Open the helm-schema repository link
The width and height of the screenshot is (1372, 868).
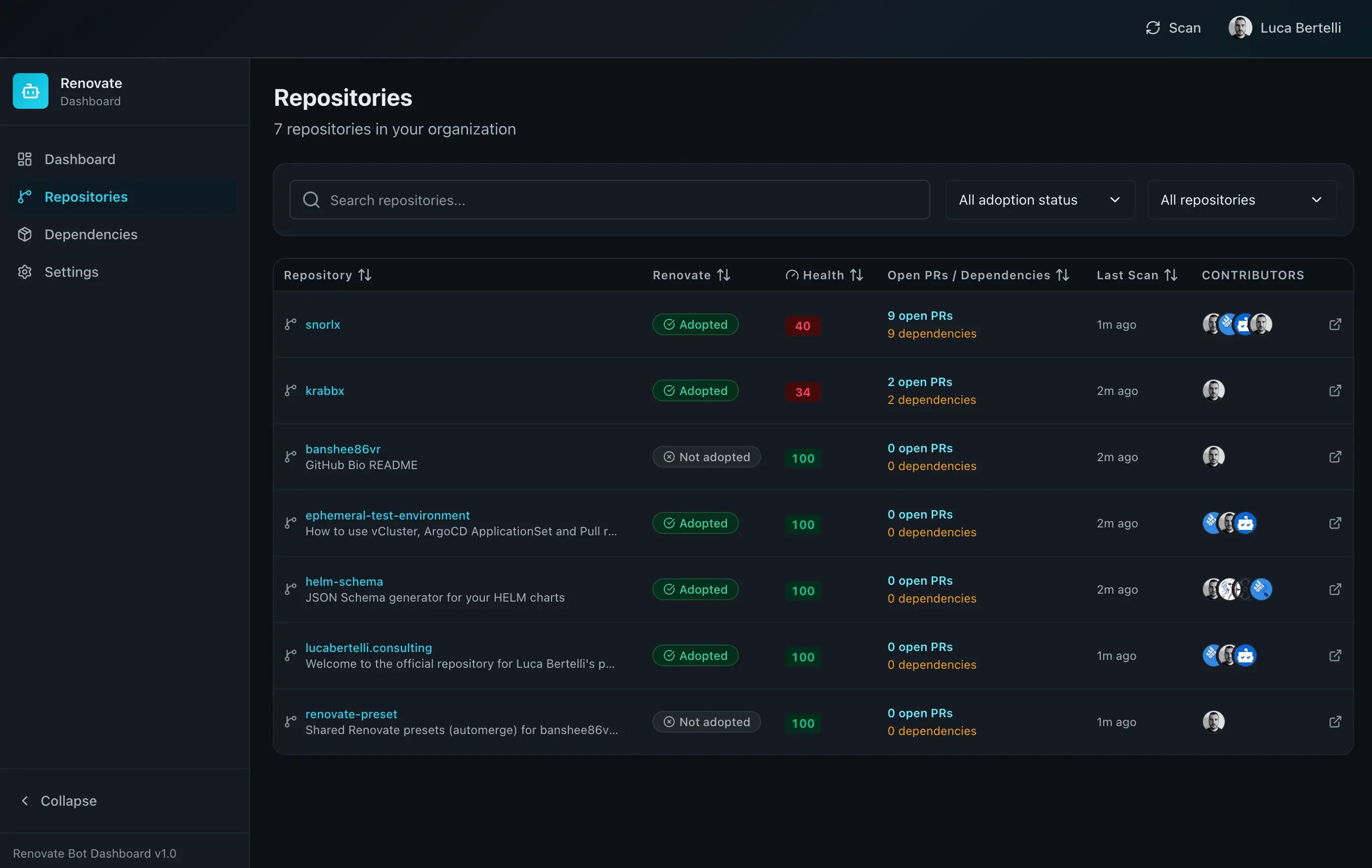(x=344, y=581)
